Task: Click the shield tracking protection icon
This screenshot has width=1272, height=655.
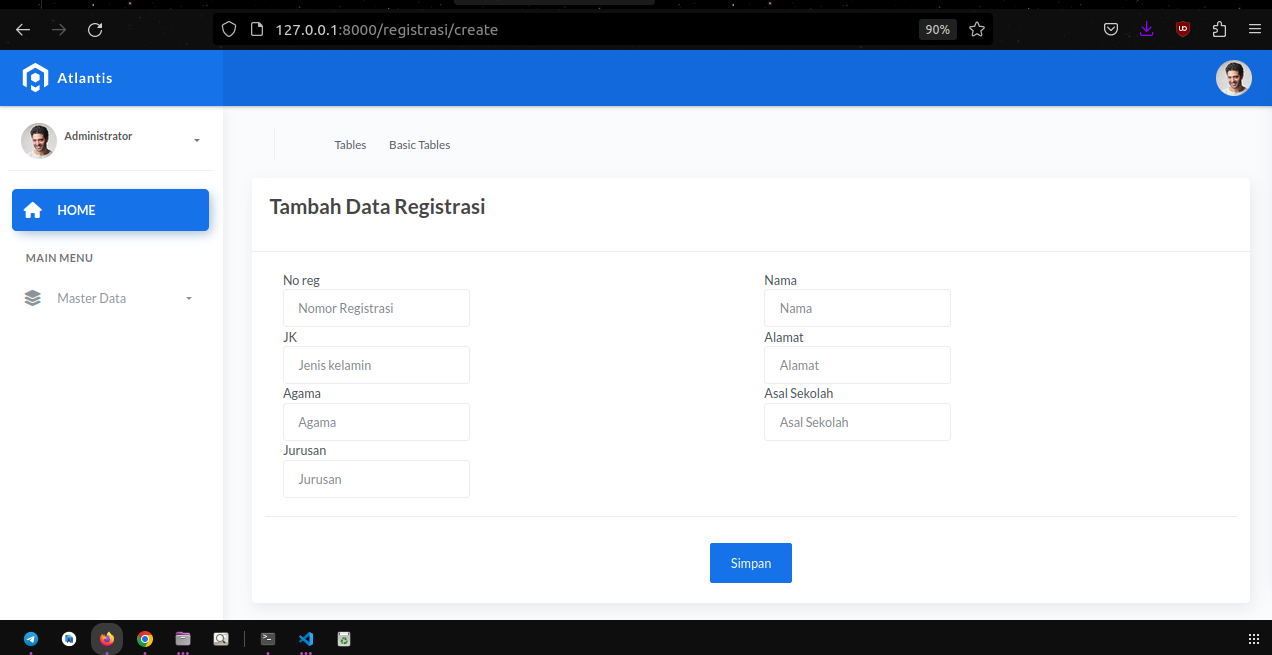Action: (x=229, y=29)
